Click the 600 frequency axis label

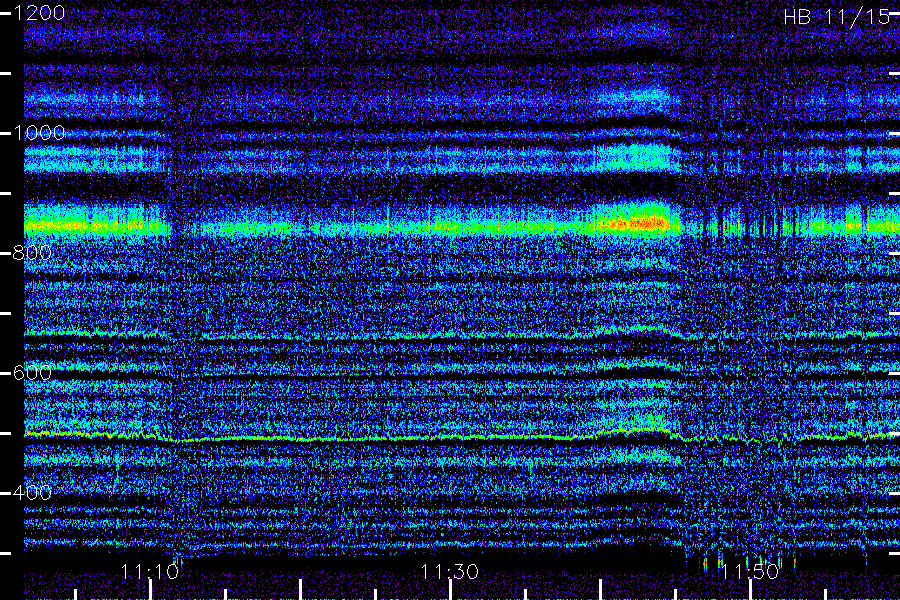[32, 373]
